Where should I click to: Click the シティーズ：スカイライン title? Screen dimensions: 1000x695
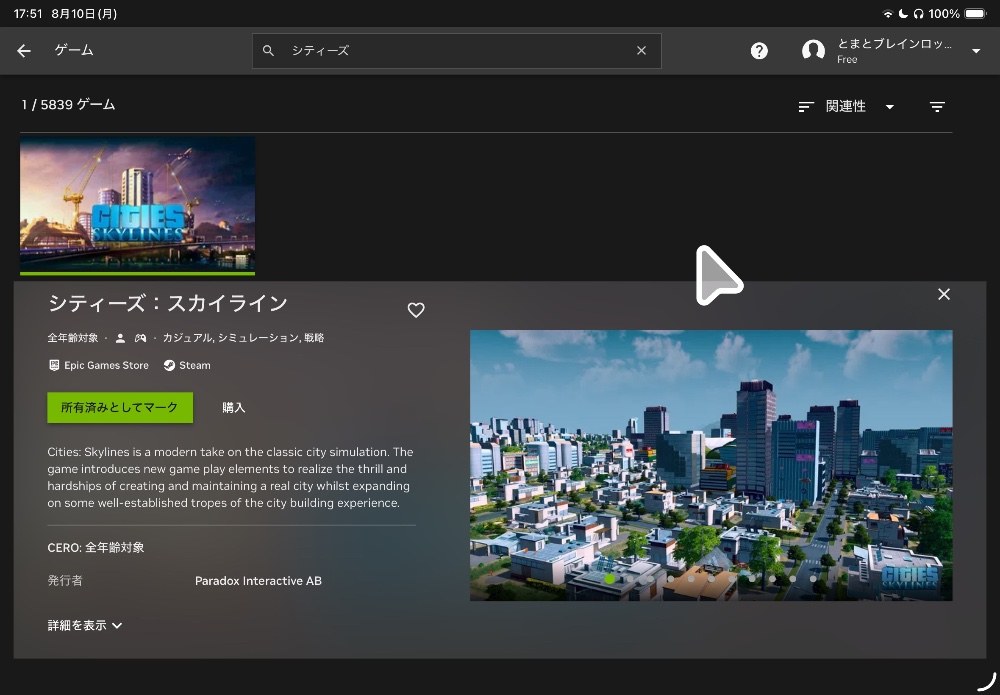coord(168,304)
